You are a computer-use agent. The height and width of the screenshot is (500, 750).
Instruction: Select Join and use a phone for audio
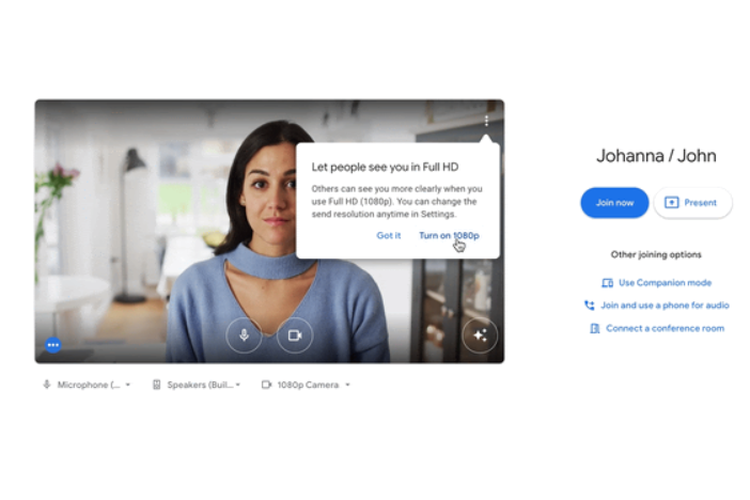662,305
